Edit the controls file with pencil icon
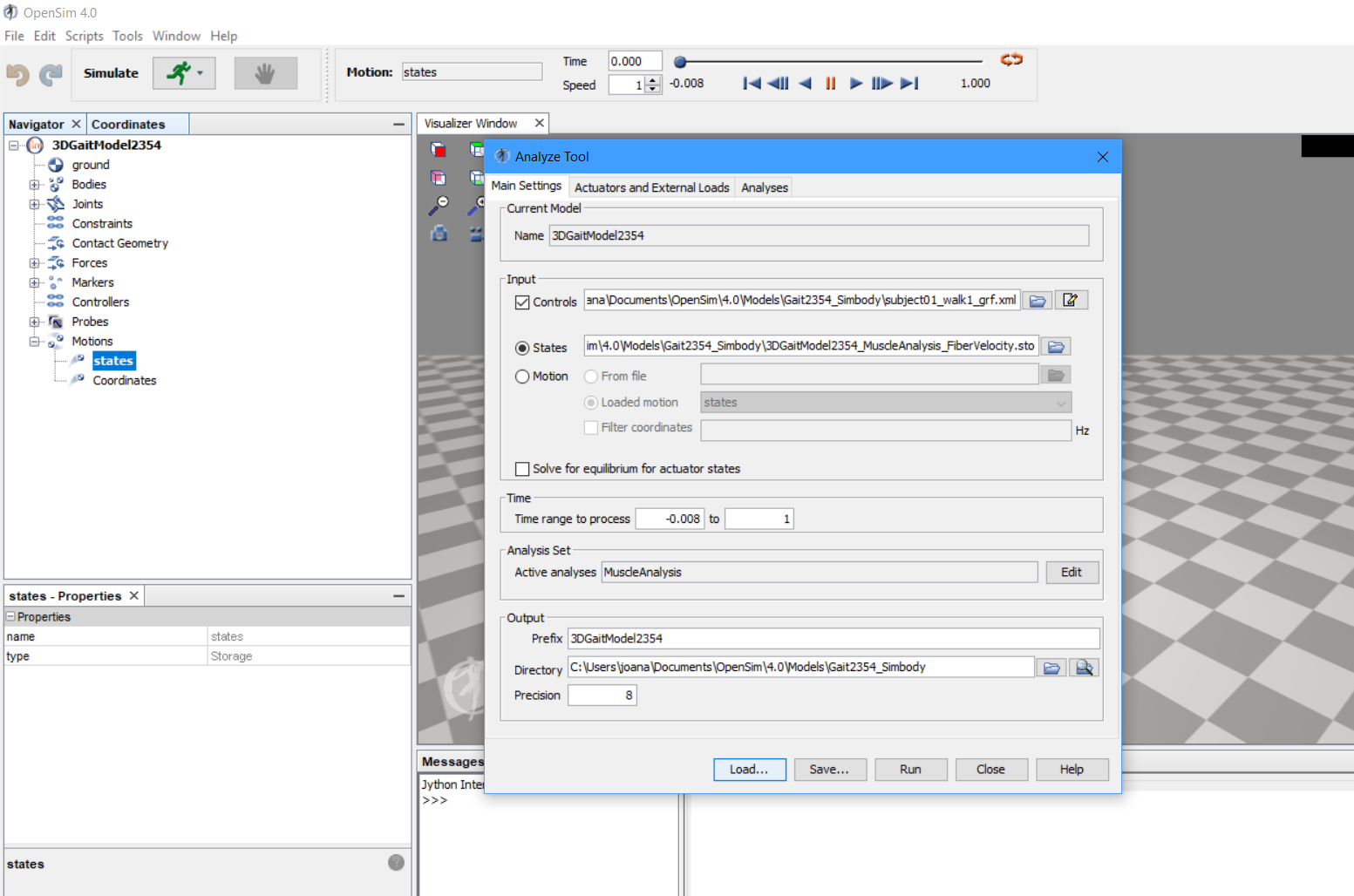This screenshot has height=896, width=1354. tap(1071, 301)
